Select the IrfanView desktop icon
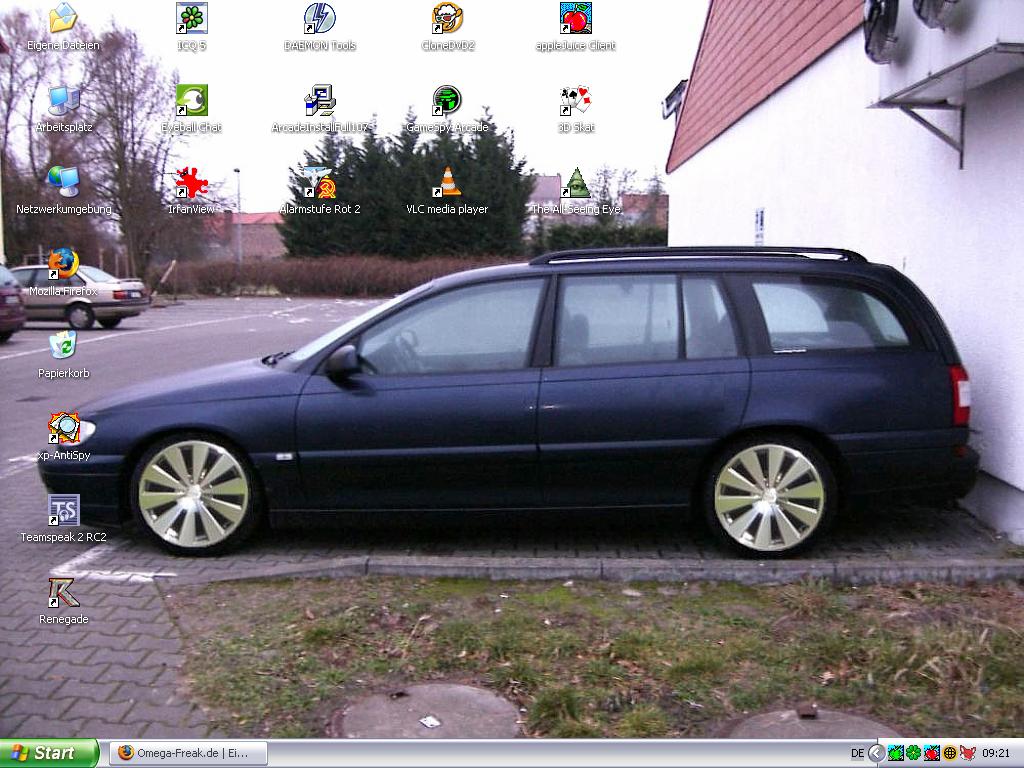Viewport: 1024px width, 768px height. [x=191, y=183]
